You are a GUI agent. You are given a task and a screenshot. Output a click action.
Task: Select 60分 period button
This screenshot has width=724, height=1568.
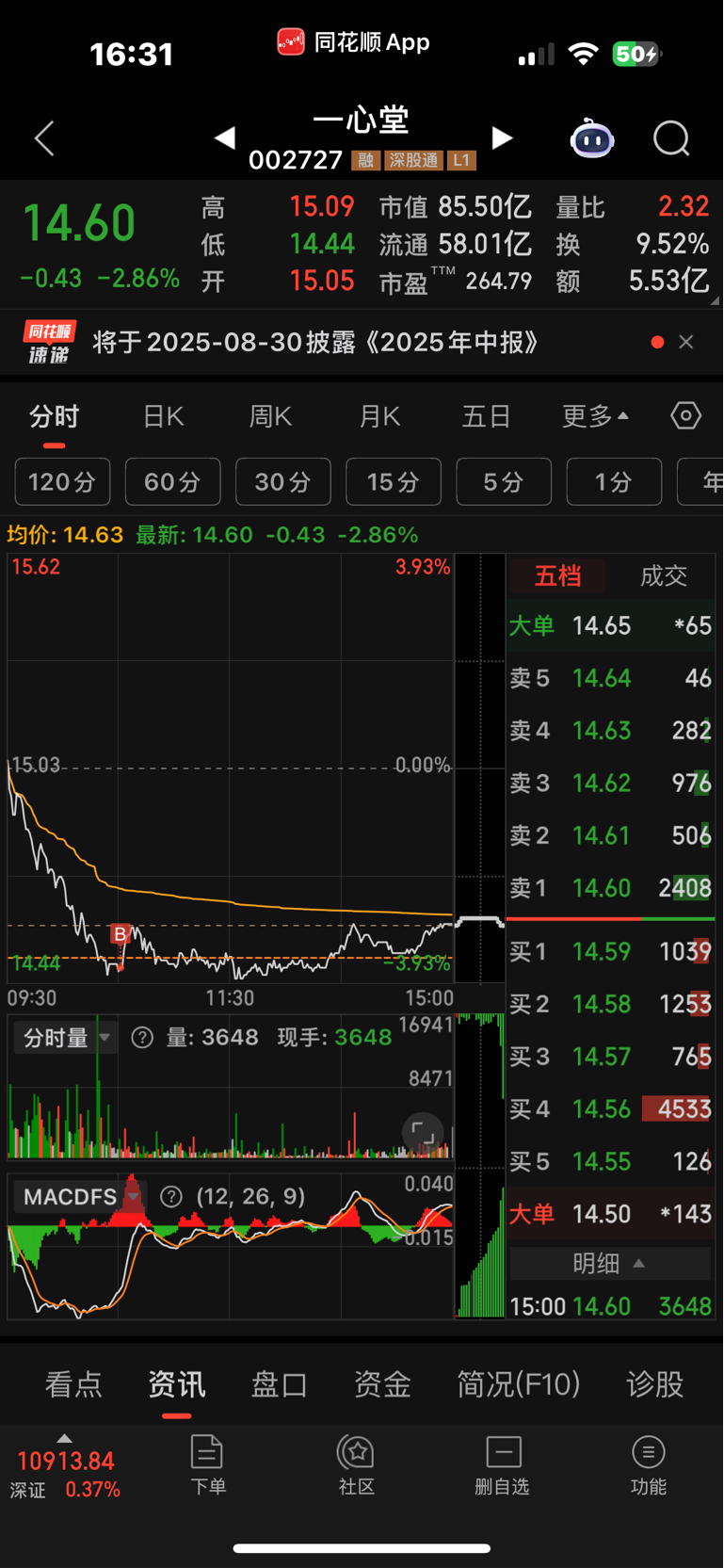pyautogui.click(x=172, y=482)
